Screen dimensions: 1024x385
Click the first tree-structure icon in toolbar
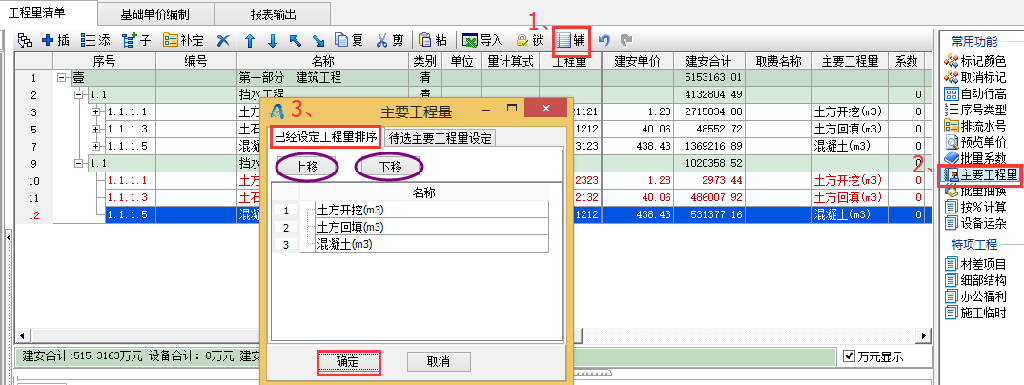tap(25, 40)
